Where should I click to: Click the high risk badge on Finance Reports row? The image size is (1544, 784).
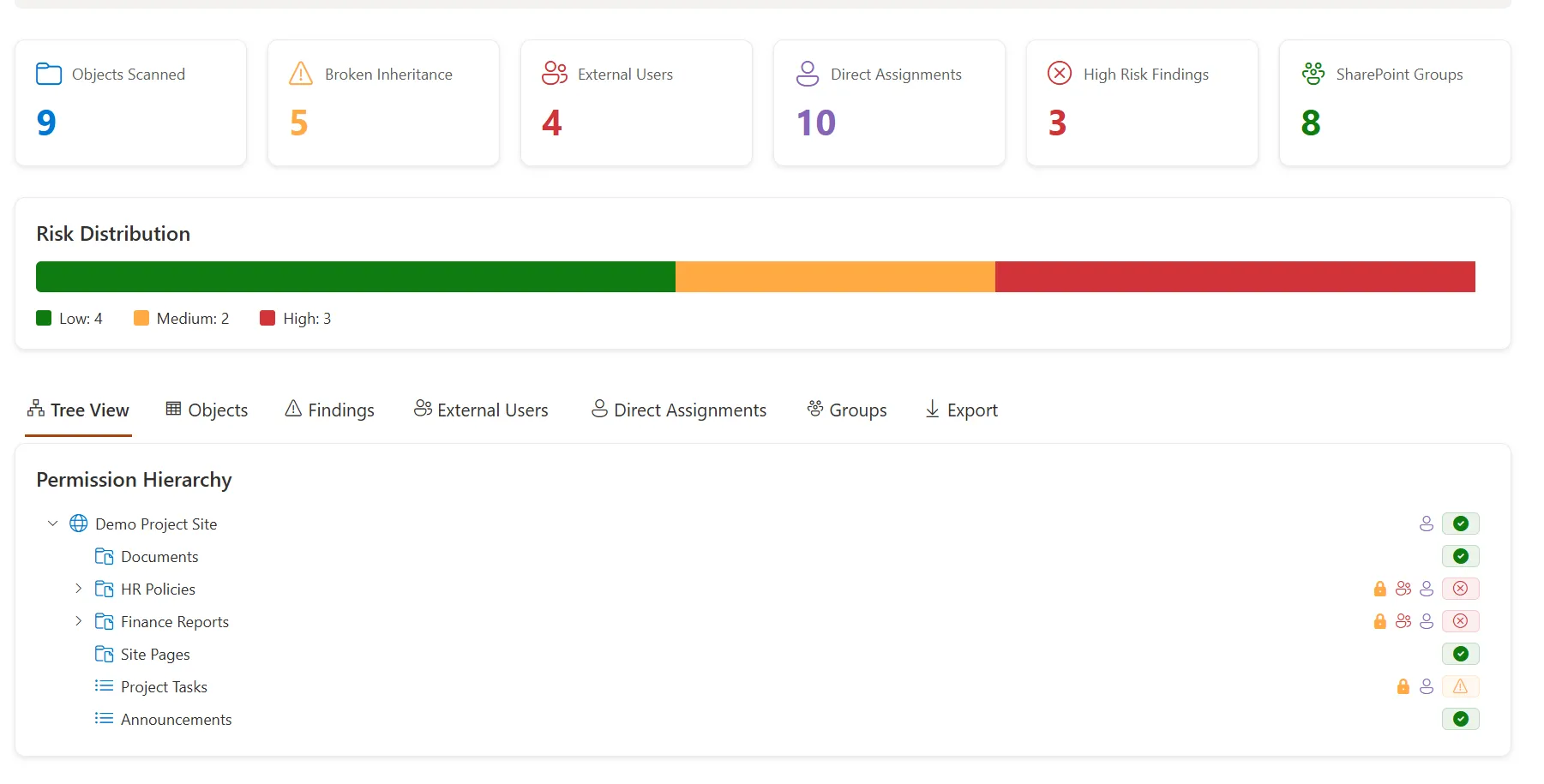[1461, 621]
